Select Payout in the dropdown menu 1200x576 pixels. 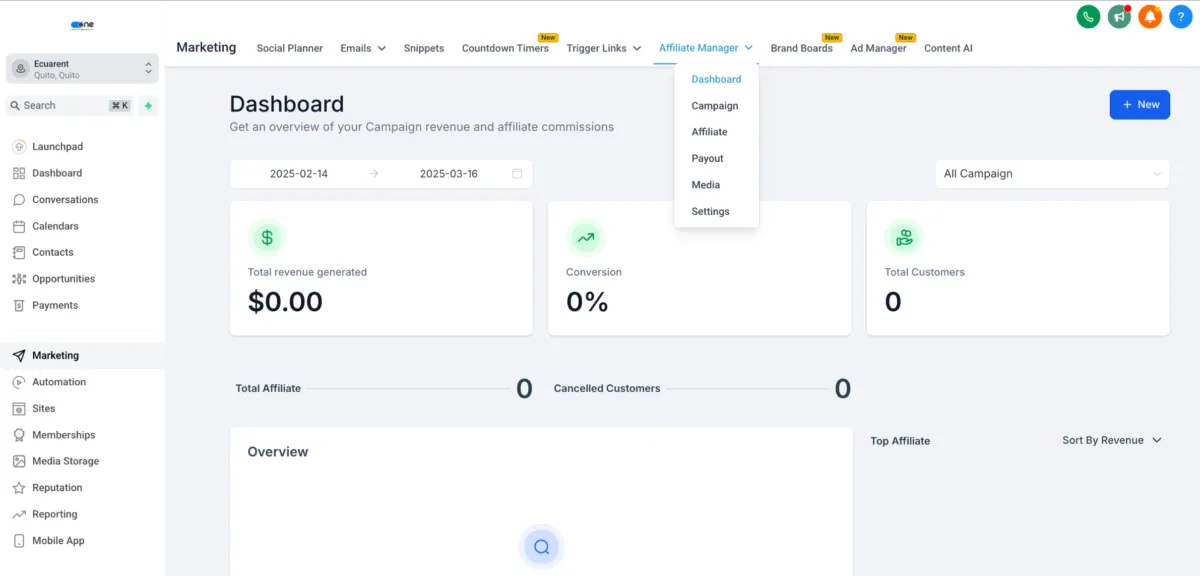[x=707, y=158]
